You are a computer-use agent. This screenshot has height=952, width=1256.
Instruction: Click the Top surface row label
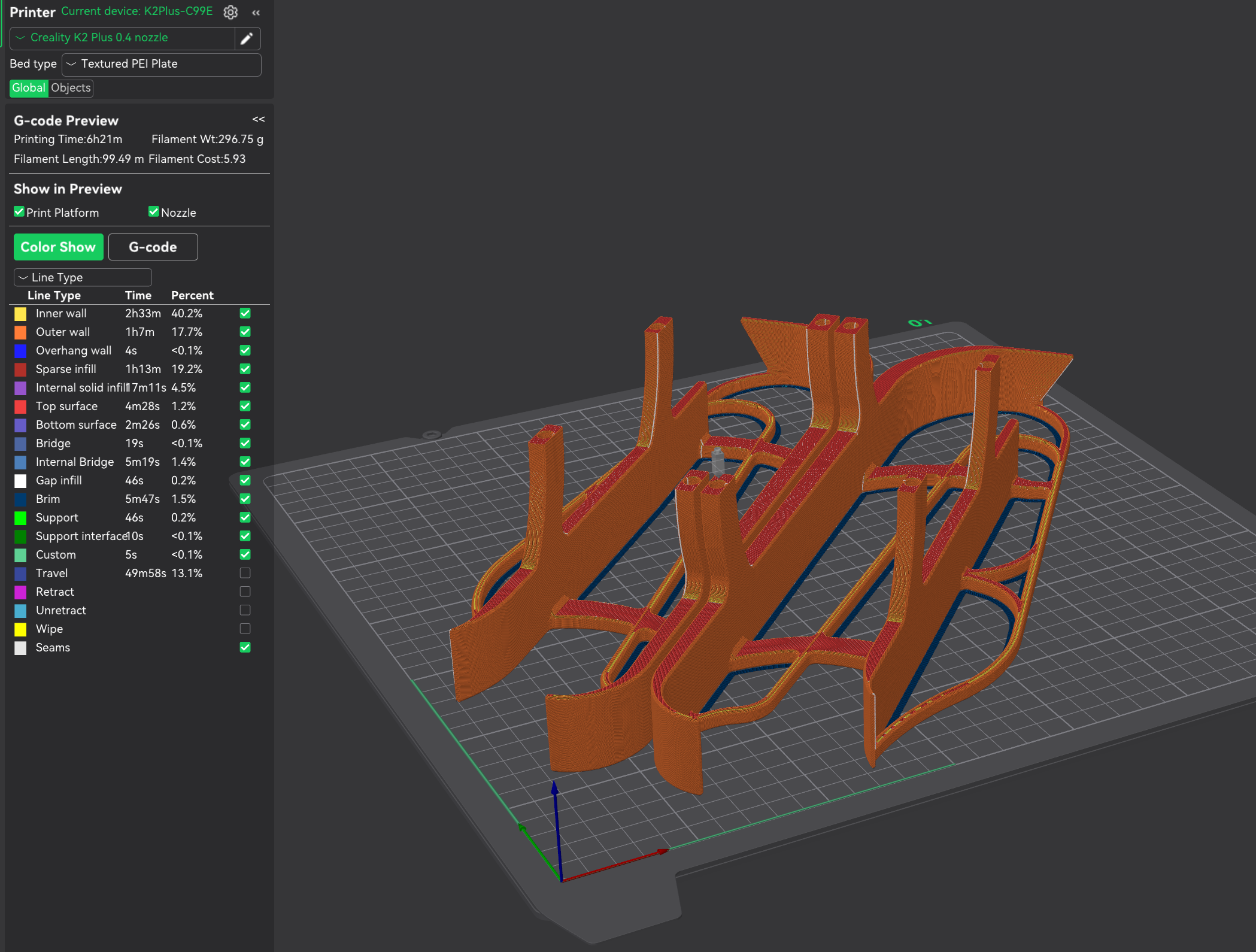click(x=66, y=406)
